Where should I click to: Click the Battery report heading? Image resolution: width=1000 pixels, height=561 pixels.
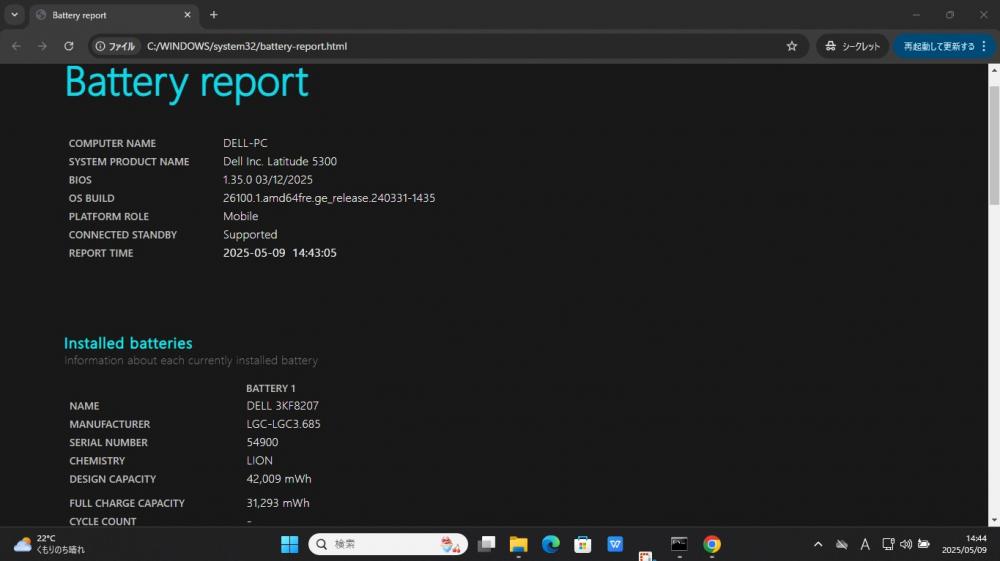pyautogui.click(x=186, y=82)
